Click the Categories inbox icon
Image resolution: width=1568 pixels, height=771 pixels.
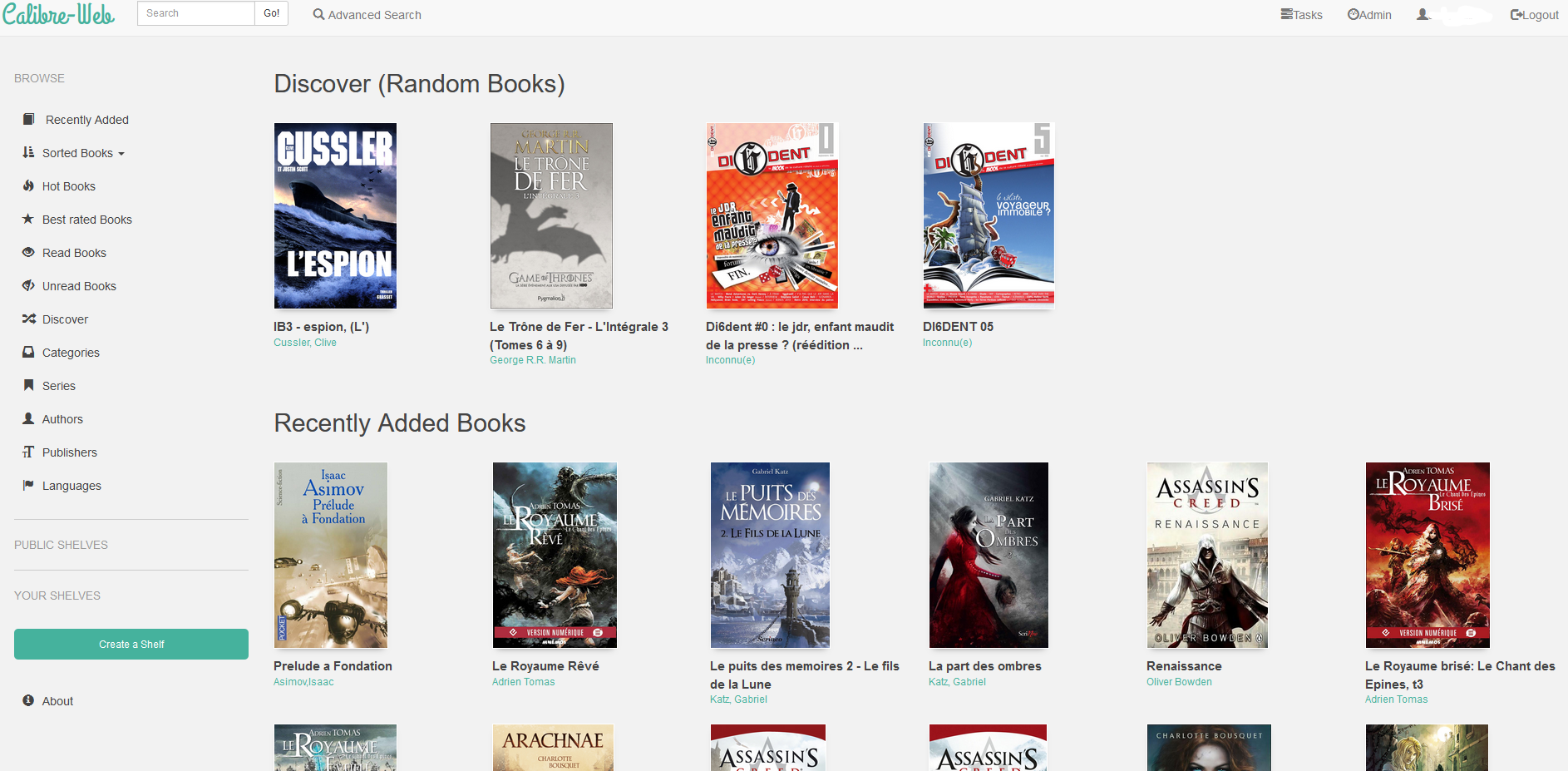click(28, 352)
